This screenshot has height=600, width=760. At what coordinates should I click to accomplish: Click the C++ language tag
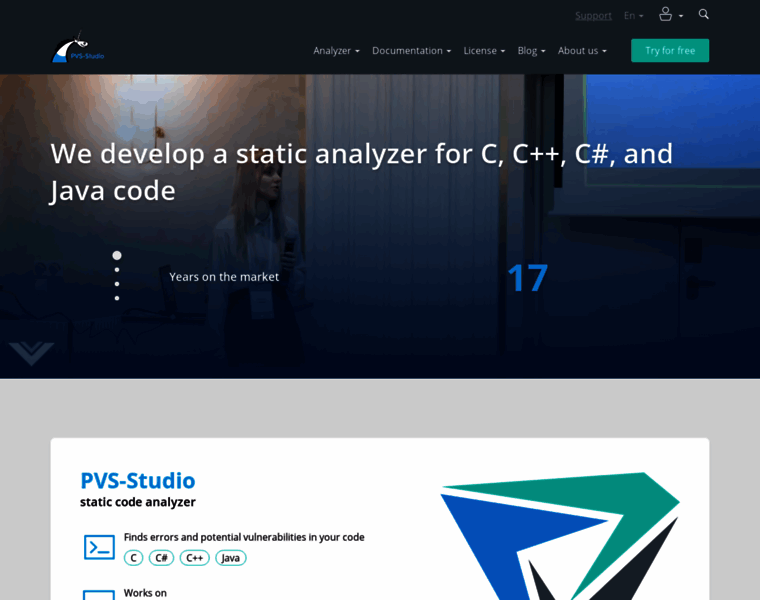coord(194,558)
